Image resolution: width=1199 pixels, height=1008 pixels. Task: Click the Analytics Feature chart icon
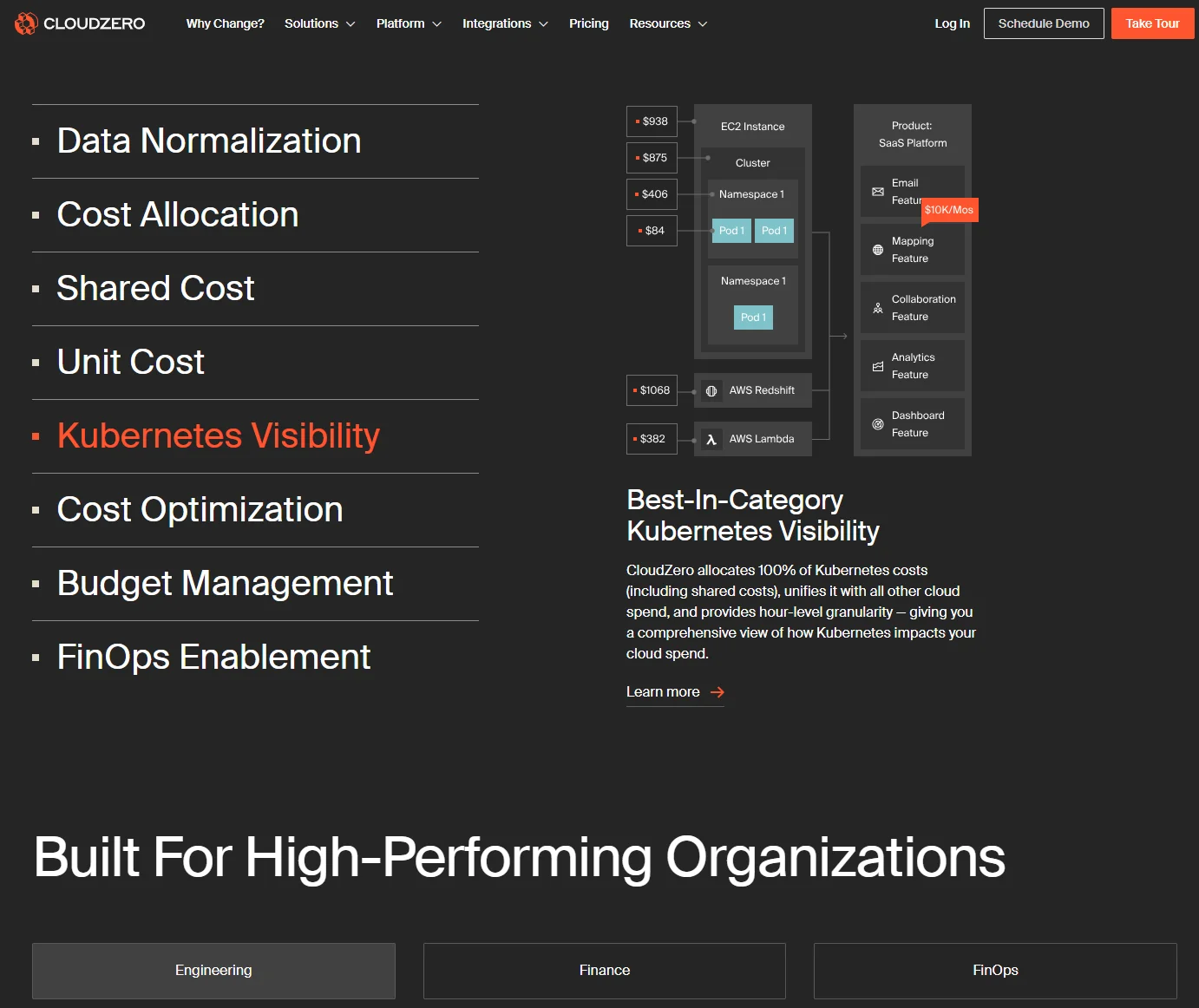878,366
